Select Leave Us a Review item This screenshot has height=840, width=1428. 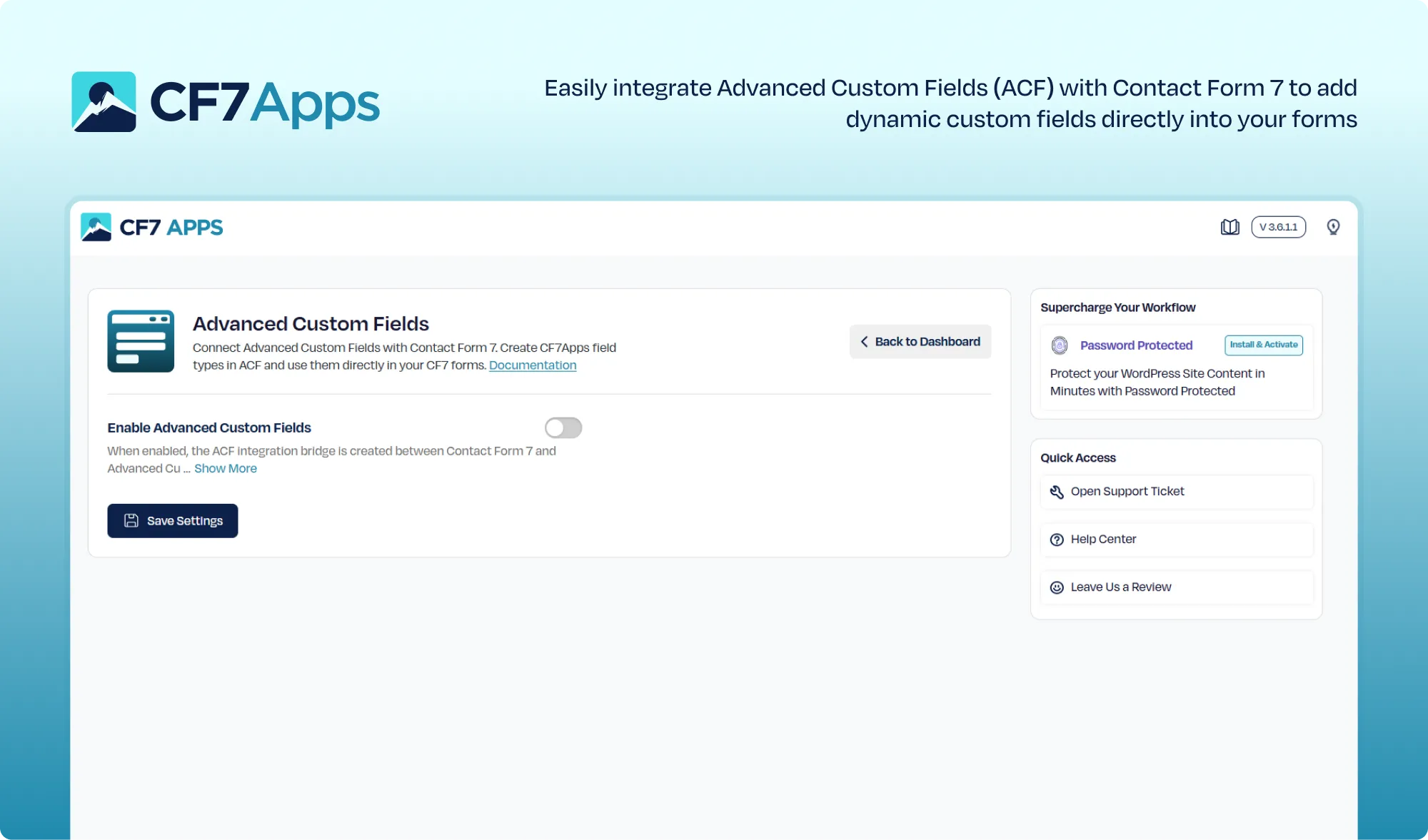[1177, 587]
